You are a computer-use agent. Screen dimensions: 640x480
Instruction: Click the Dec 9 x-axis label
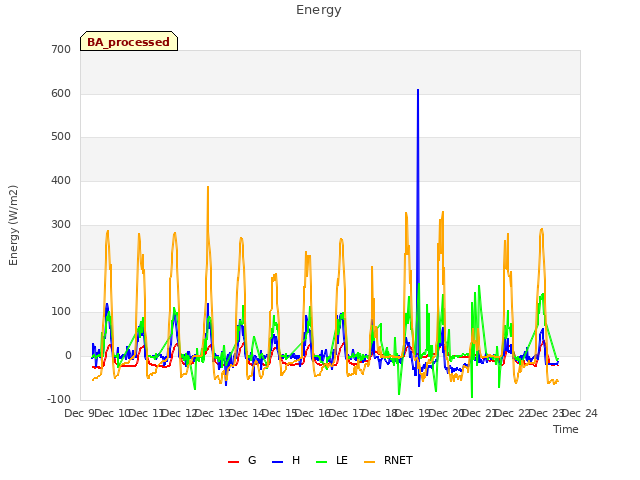(x=80, y=413)
